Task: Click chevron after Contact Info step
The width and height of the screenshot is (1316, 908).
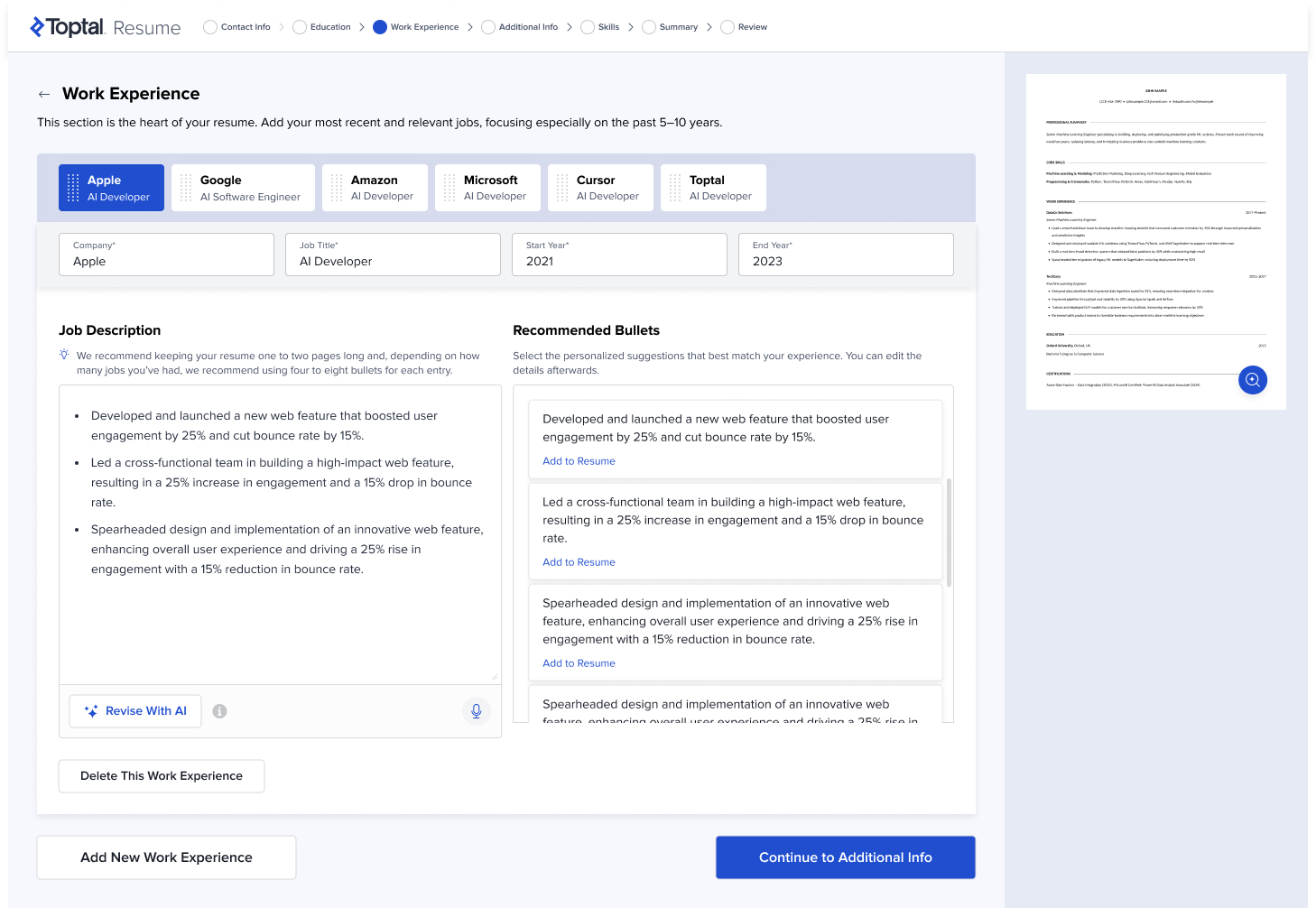Action: pyautogui.click(x=282, y=27)
